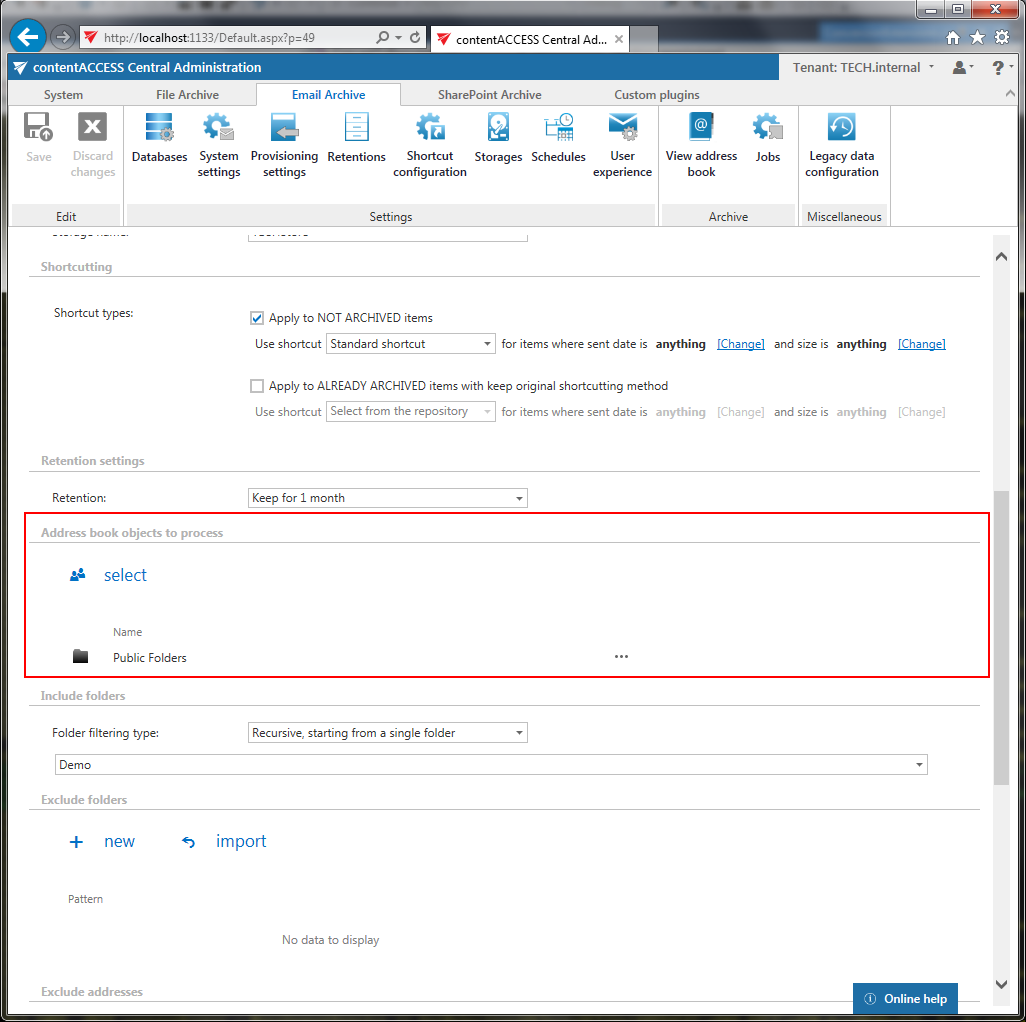Click the new exclude folder link
The width and height of the screenshot is (1026, 1022).
(x=119, y=841)
